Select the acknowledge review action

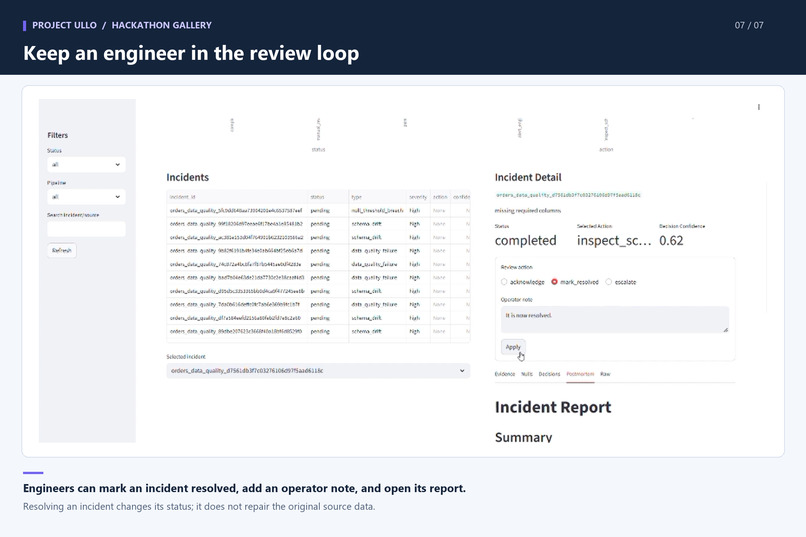pyautogui.click(x=523, y=282)
